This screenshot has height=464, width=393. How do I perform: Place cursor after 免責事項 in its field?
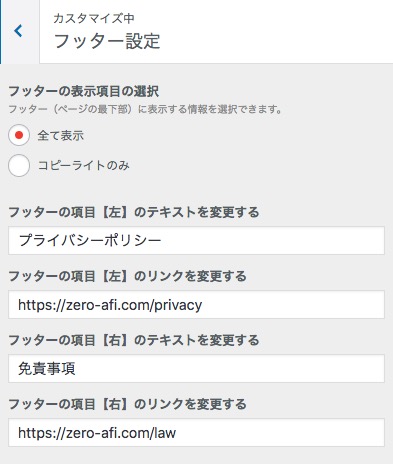point(77,369)
